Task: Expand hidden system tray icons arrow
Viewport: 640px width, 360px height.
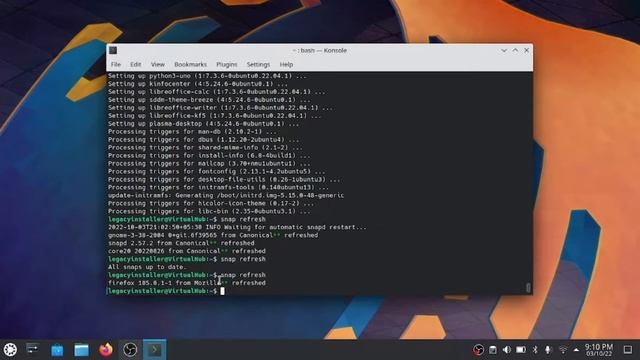Action: [576, 350]
